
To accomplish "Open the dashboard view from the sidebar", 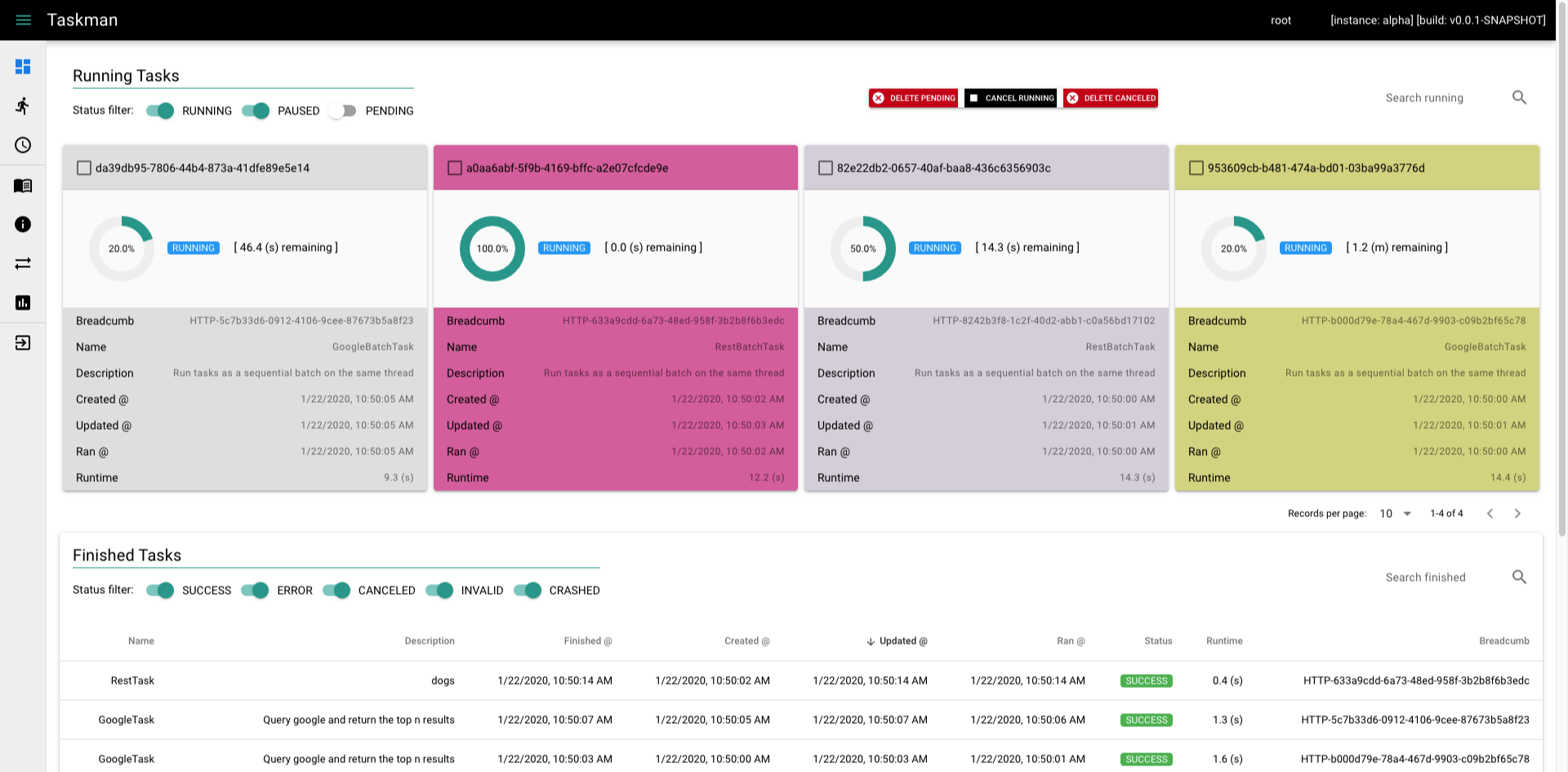I will click(23, 66).
